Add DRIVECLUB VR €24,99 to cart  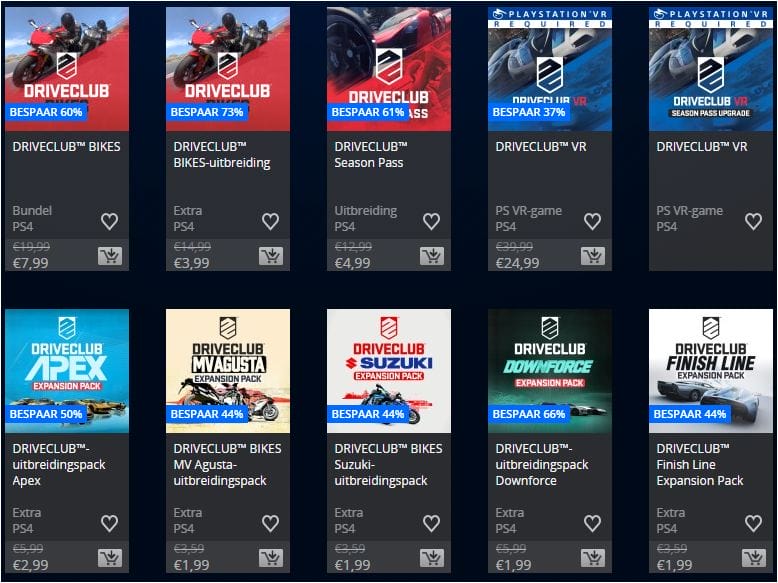(x=593, y=256)
